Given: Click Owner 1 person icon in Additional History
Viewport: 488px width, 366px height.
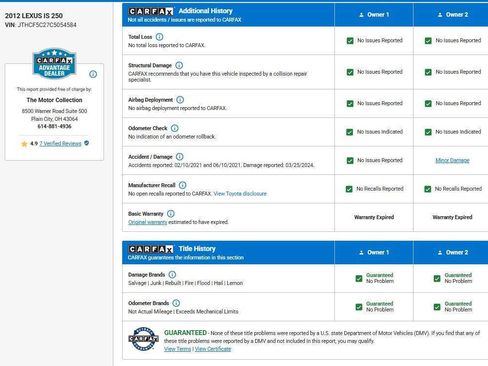Looking at the screenshot, I should (361, 15).
